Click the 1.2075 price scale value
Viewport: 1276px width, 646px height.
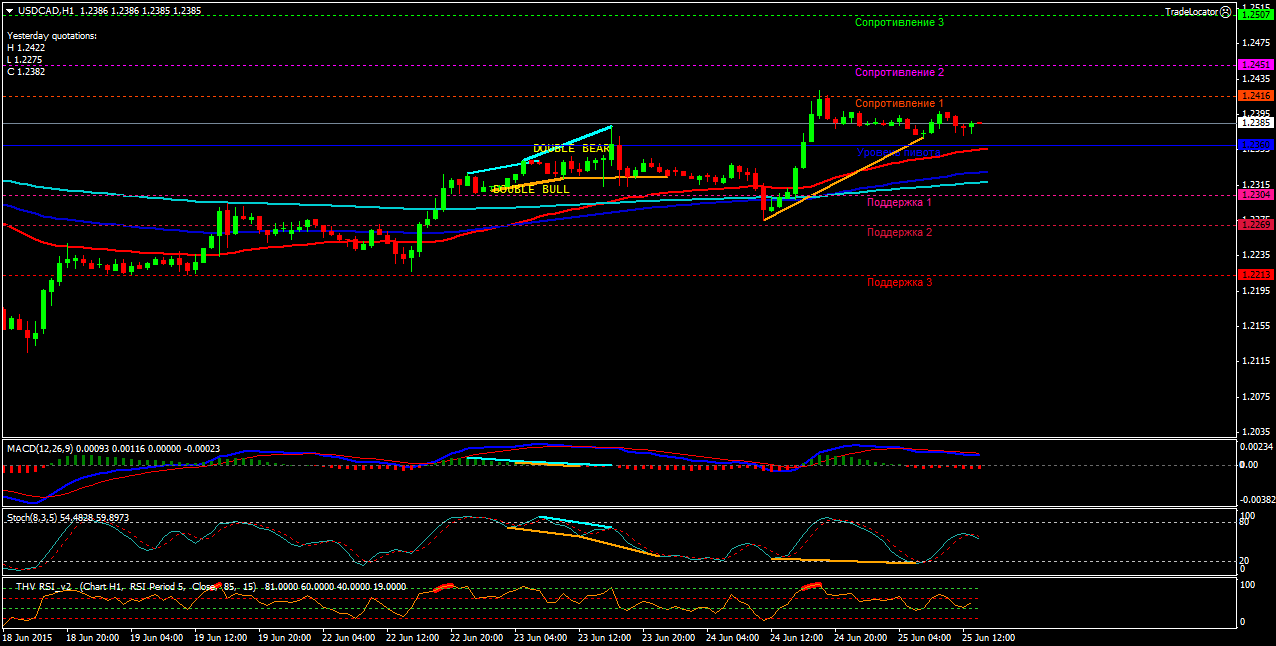(1255, 397)
